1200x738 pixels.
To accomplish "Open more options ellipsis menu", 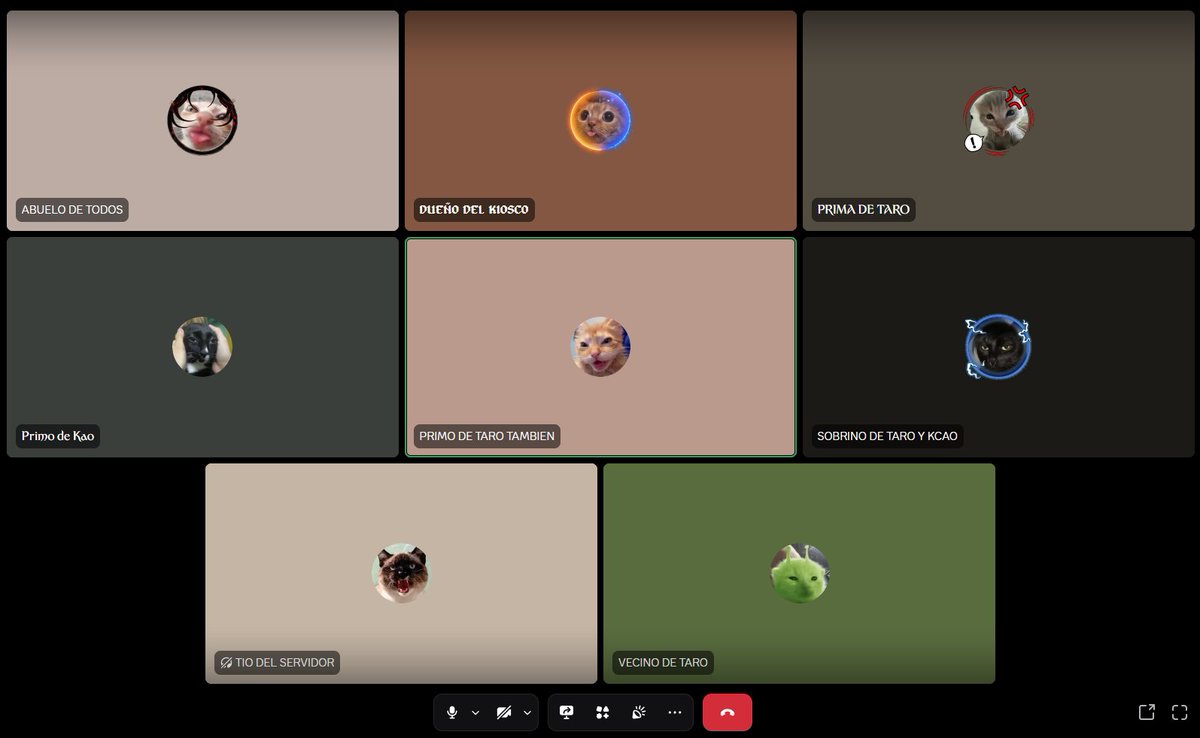I will [x=674, y=712].
